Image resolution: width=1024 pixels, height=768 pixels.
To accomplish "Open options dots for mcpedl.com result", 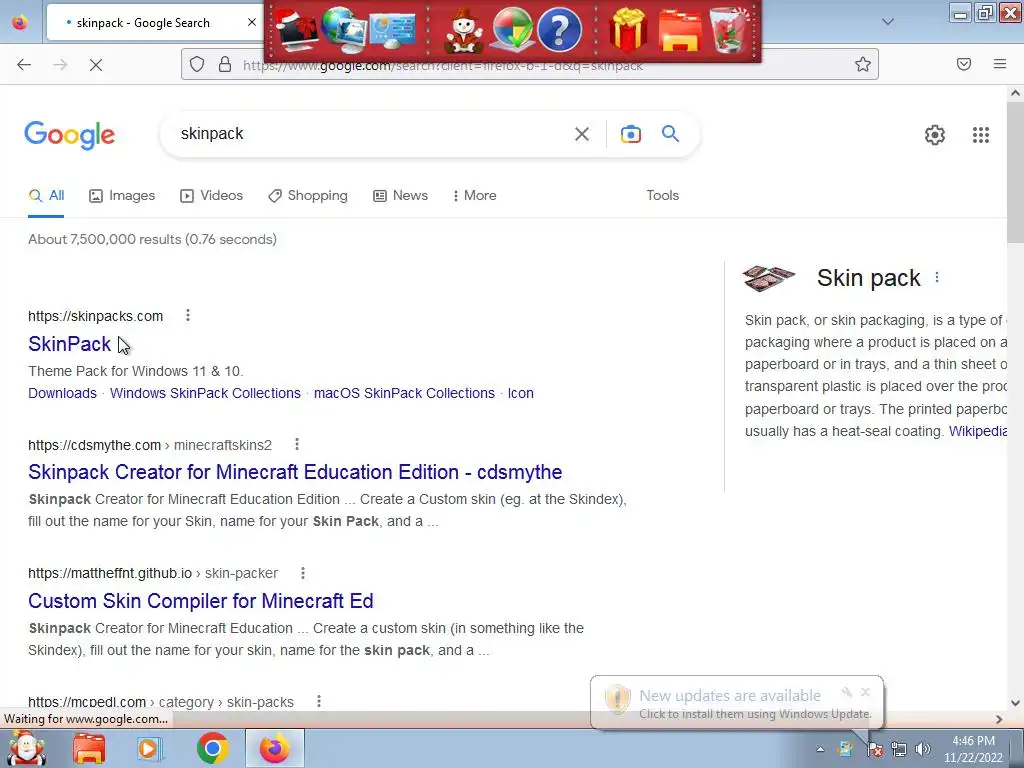I will (x=319, y=701).
